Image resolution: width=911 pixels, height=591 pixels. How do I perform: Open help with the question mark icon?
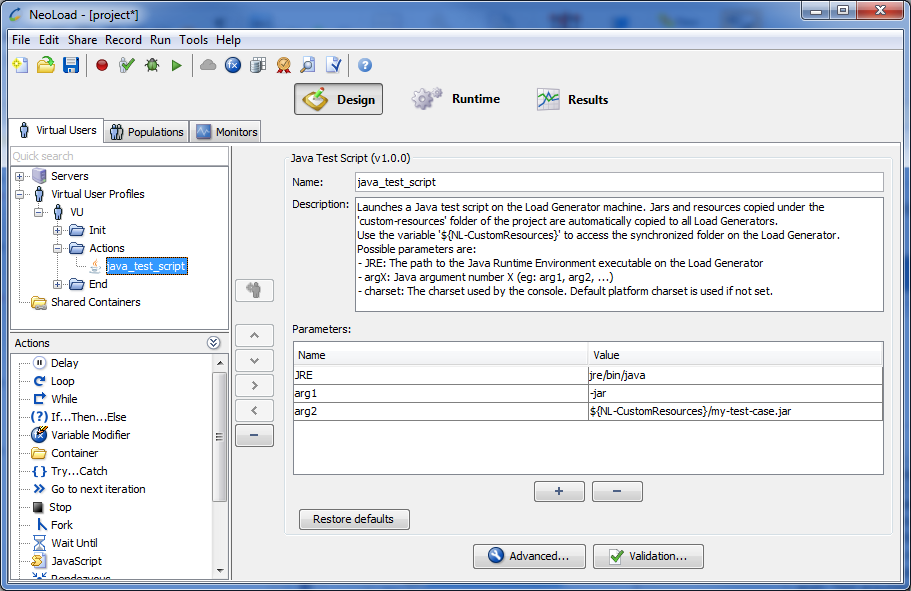(x=365, y=65)
